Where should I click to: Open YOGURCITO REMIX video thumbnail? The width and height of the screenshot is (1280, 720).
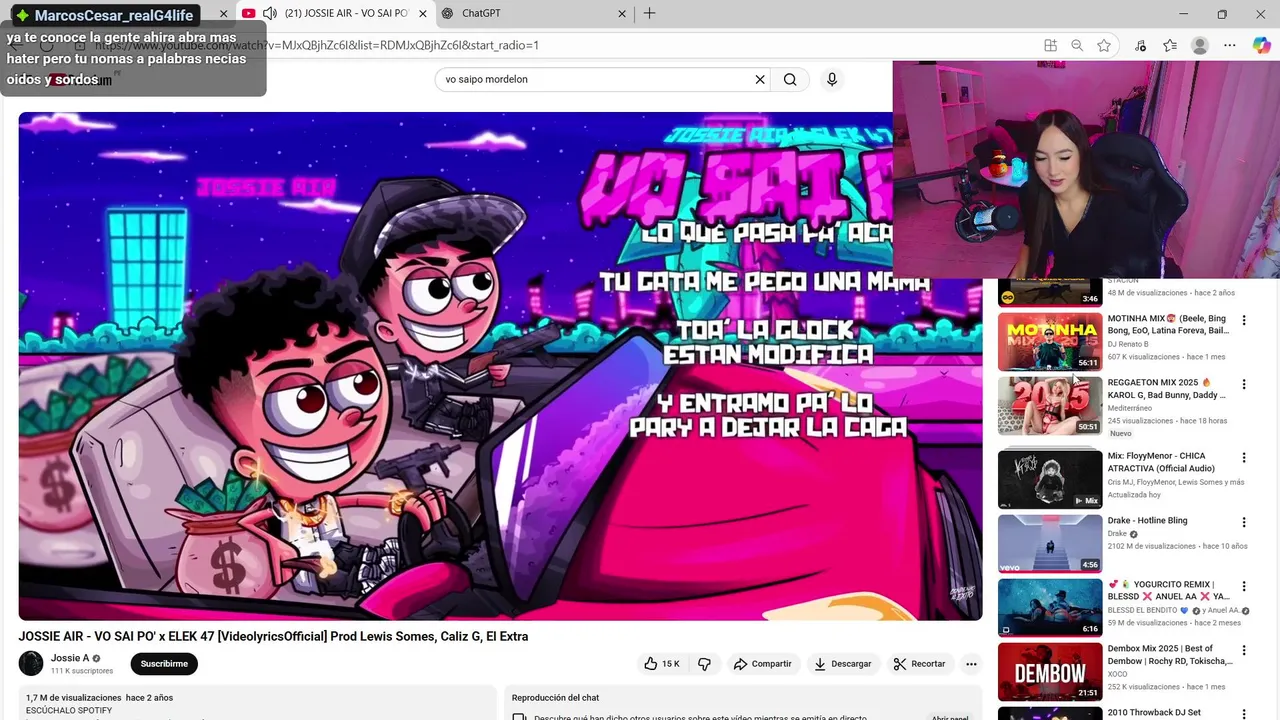1050,607
